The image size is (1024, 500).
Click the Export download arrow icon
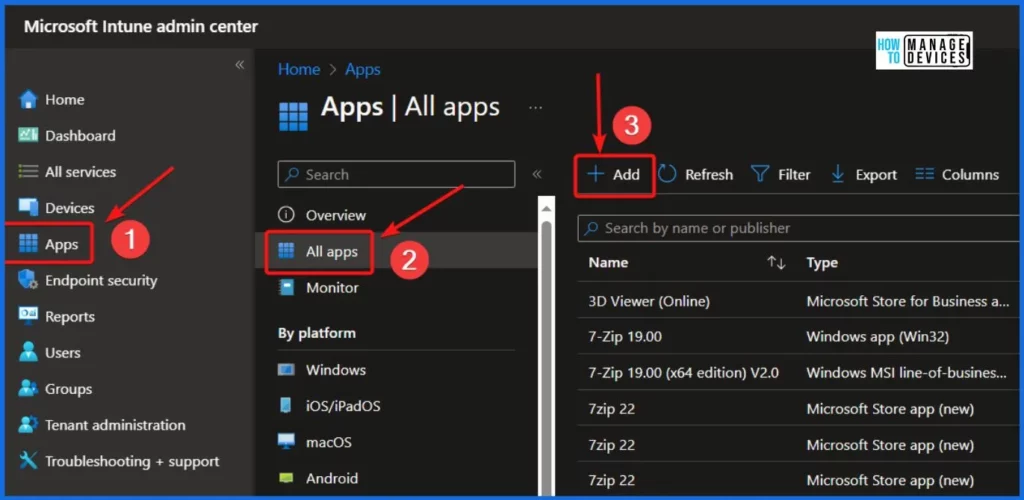tap(838, 174)
